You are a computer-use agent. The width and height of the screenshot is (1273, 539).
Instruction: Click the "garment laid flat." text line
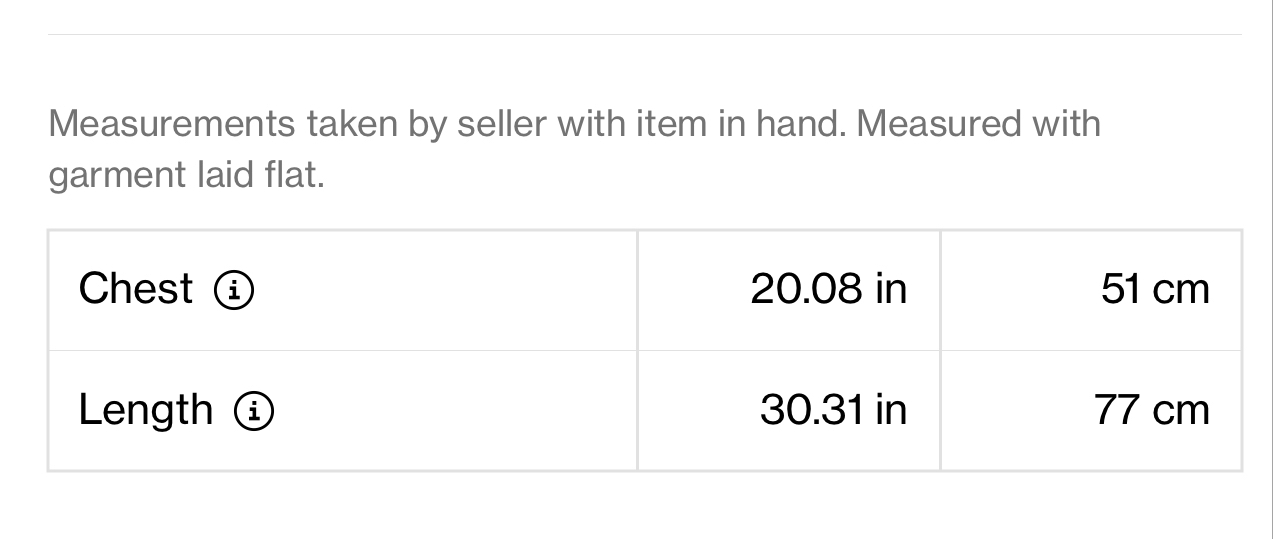187,176
